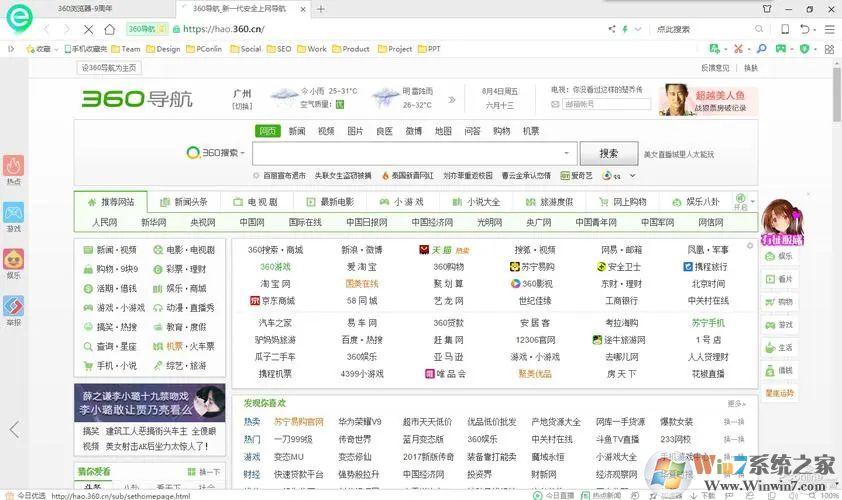The width and height of the screenshot is (842, 500).
Task: Click the undo closed tab icon
Action: tap(804, 29)
